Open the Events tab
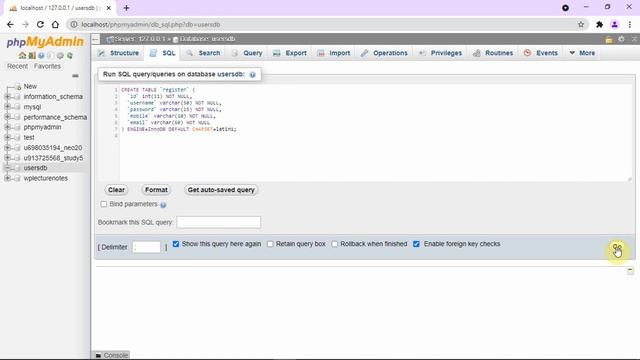This screenshot has height=360, width=640. [x=541, y=53]
